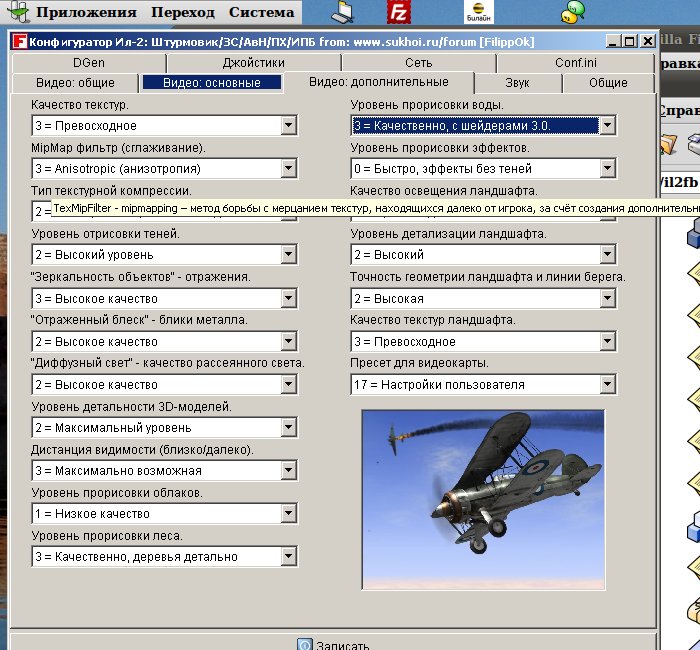This screenshot has width=700, height=650.
Task: Switch to the Conf.ini tab
Action: click(x=576, y=63)
